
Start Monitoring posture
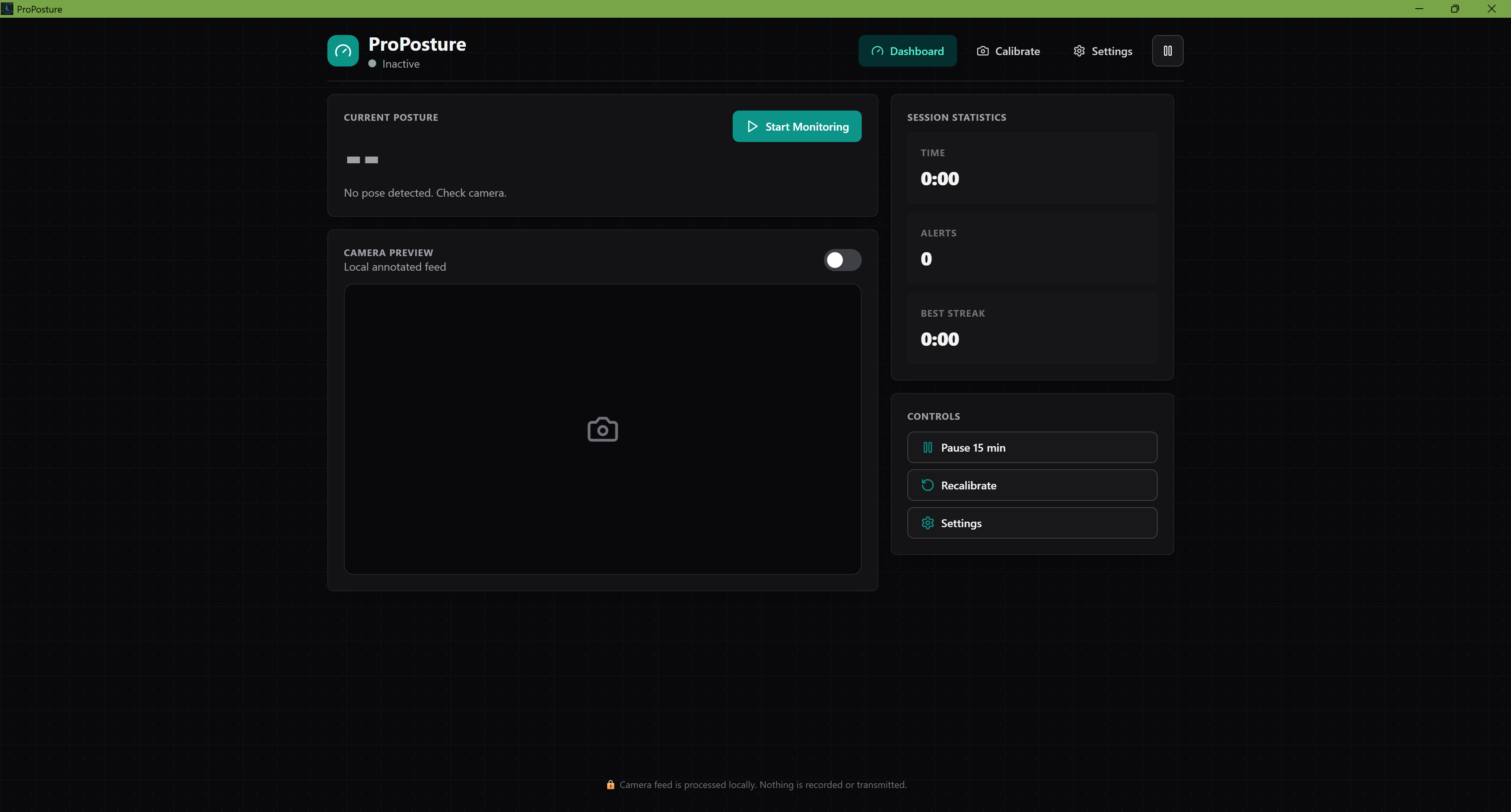[796, 127]
